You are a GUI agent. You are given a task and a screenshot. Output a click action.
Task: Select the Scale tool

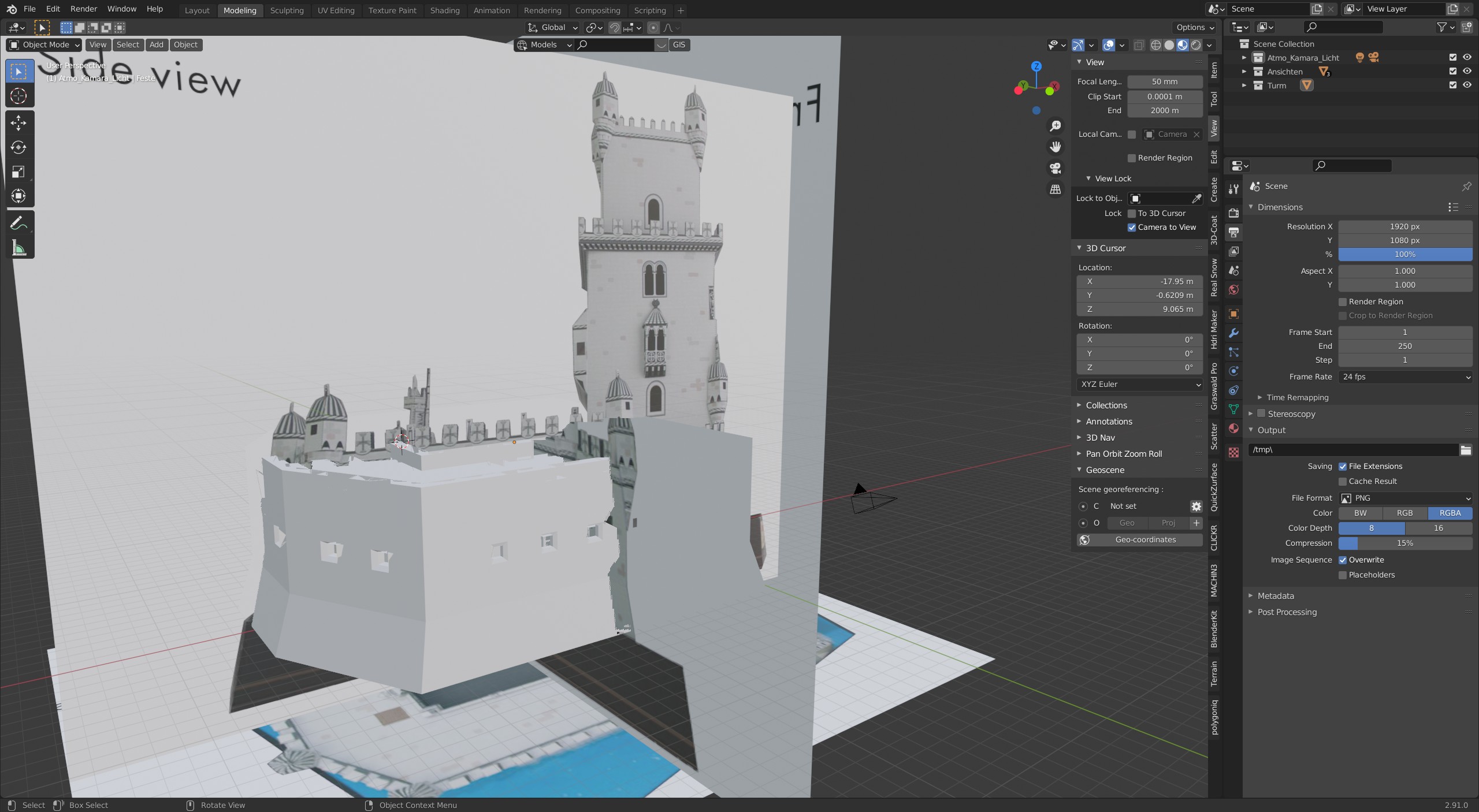[x=18, y=172]
